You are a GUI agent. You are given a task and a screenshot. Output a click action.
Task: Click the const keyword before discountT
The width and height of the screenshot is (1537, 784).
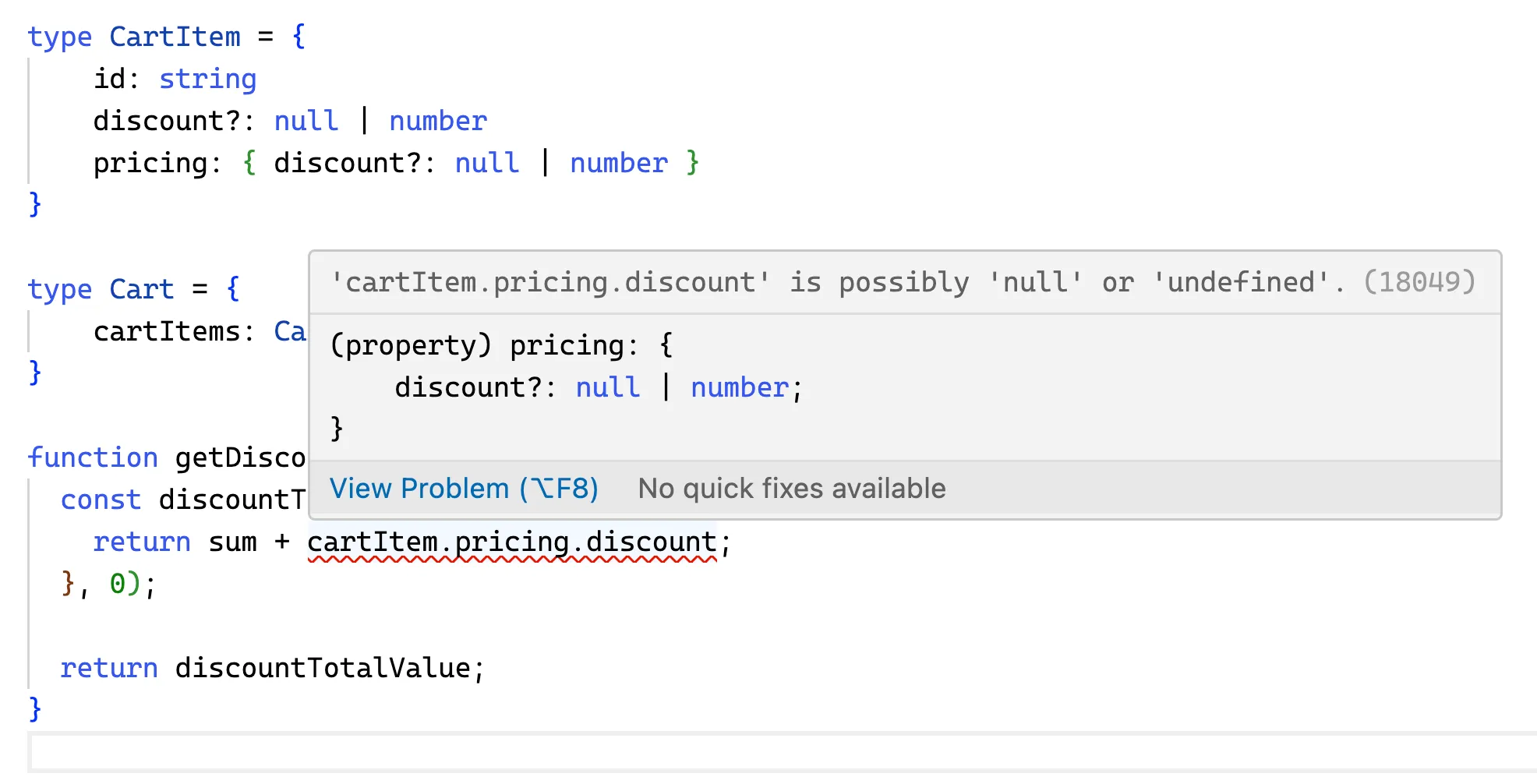pos(100,500)
